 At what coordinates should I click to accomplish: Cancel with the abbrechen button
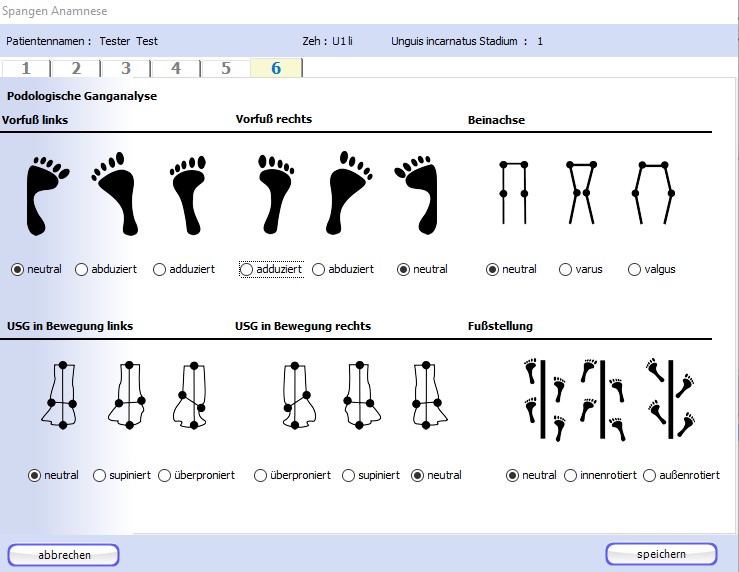64,555
